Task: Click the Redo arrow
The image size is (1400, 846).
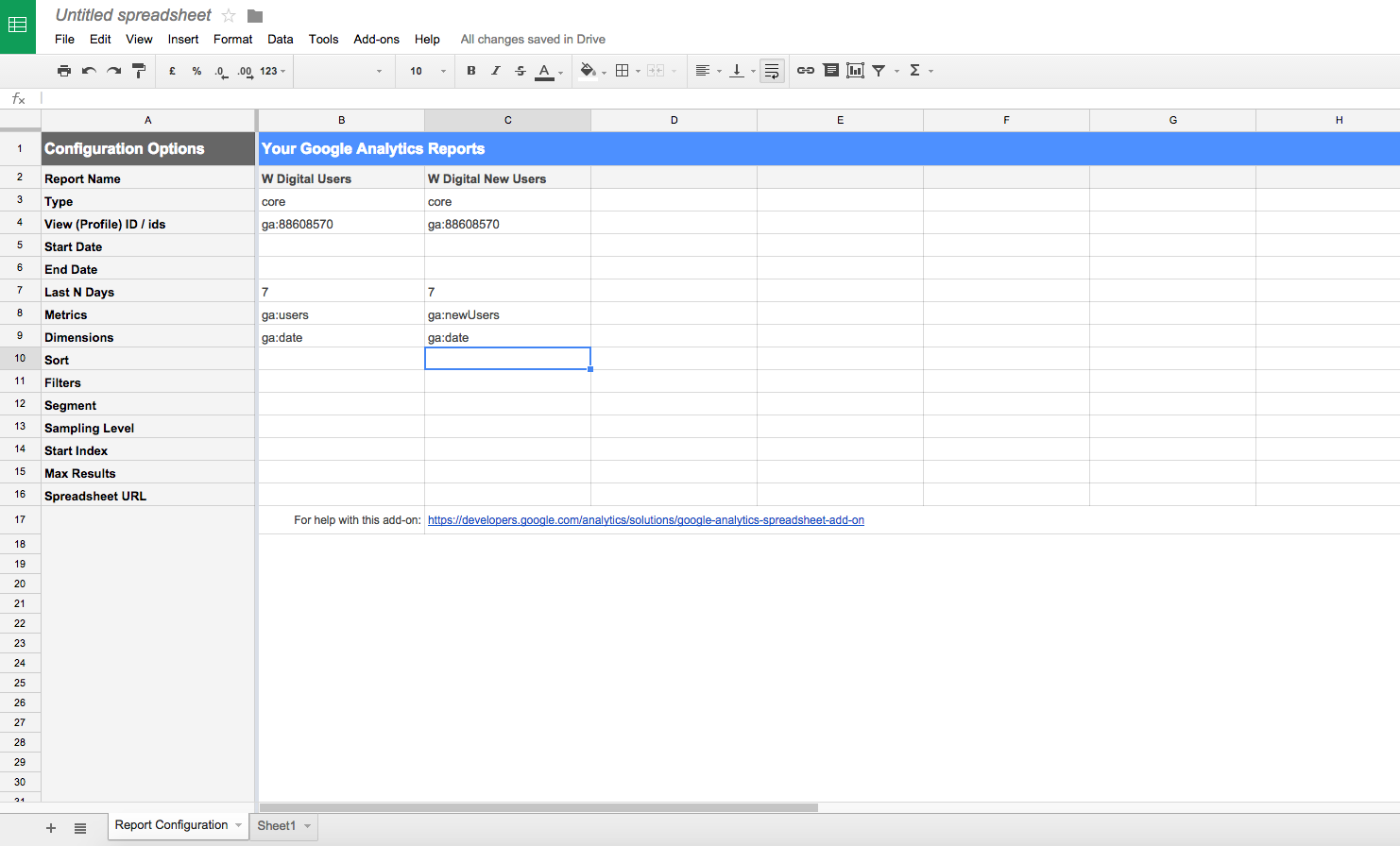Action: click(x=113, y=71)
